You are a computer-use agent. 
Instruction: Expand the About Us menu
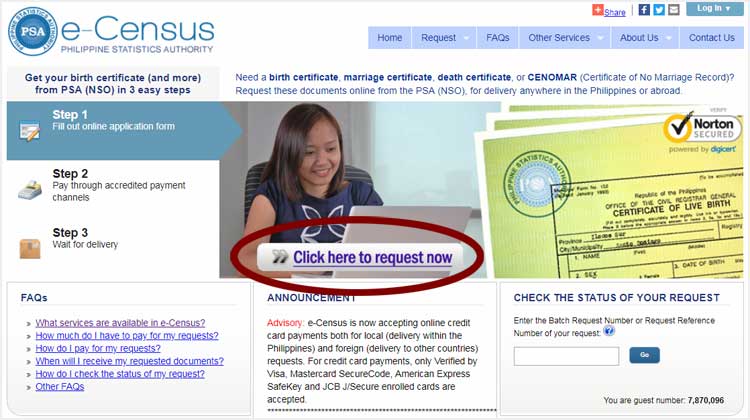pyautogui.click(x=645, y=38)
